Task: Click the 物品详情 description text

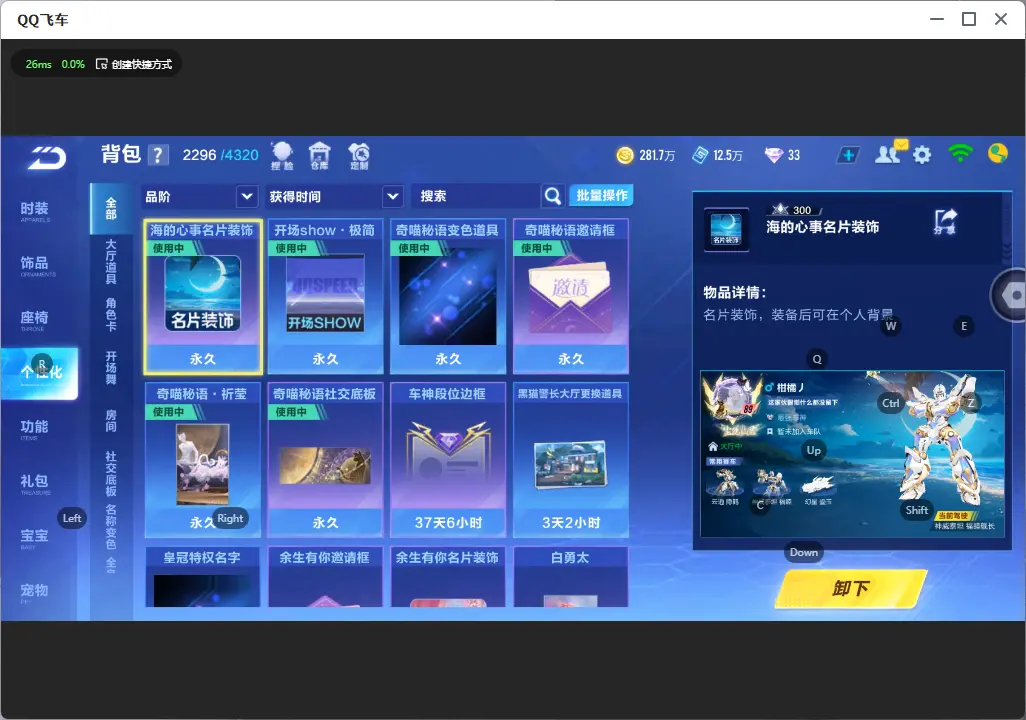Action: [x=798, y=315]
